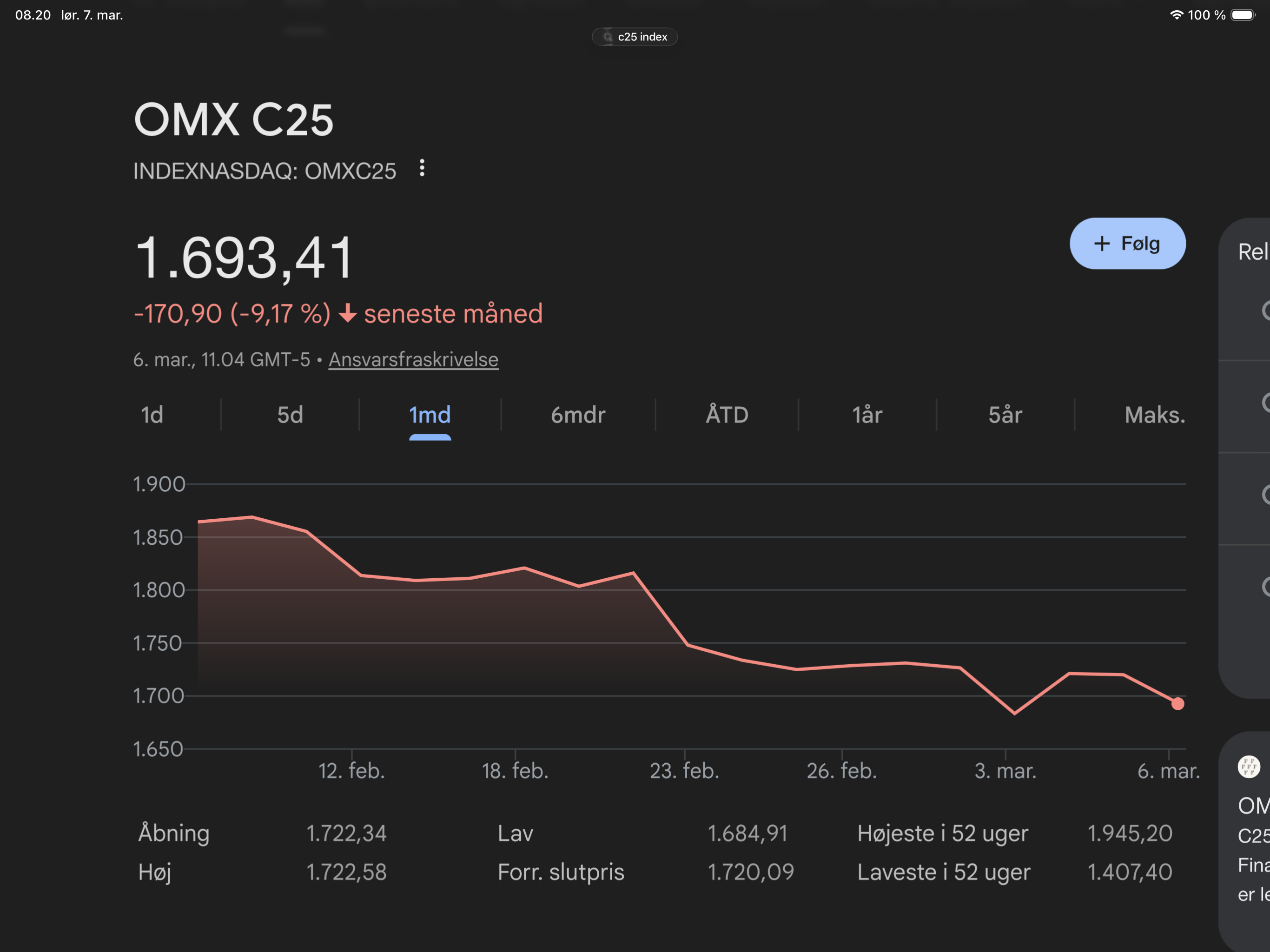Select the ÅTD year-to-date tab
This screenshot has width=1270, height=952.
pyautogui.click(x=727, y=415)
